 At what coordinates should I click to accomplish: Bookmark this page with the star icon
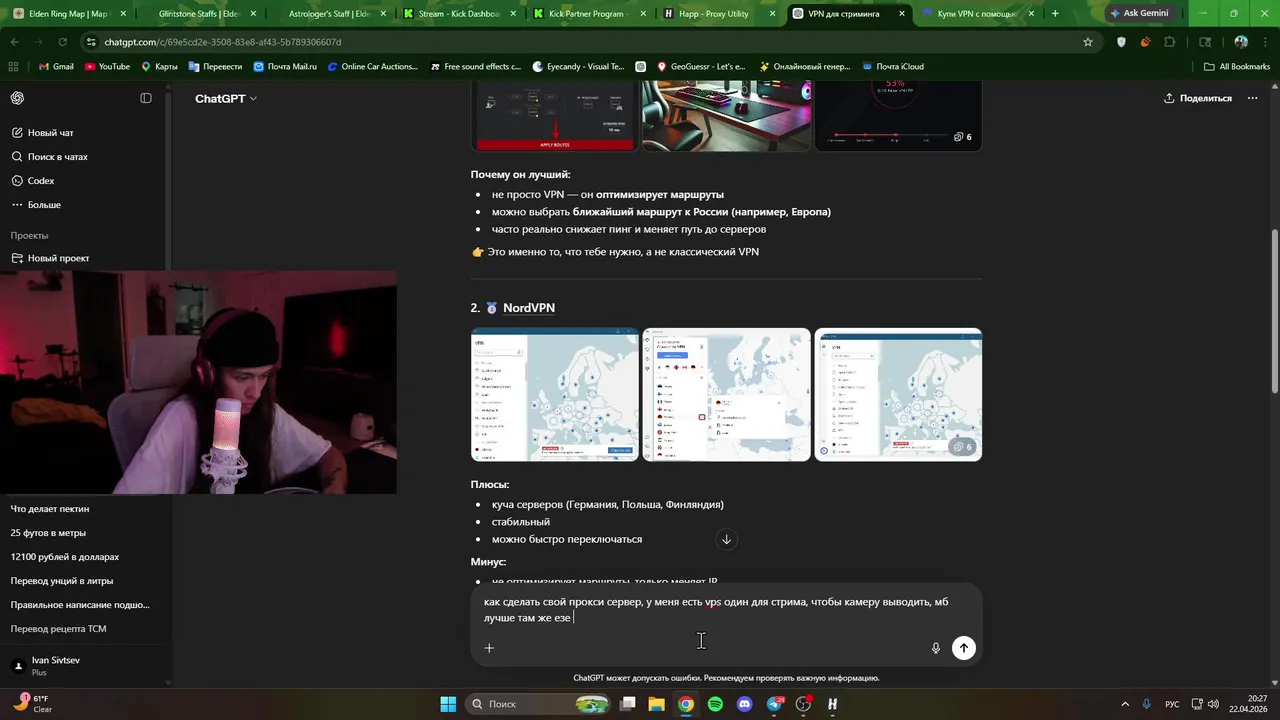pos(1088,42)
